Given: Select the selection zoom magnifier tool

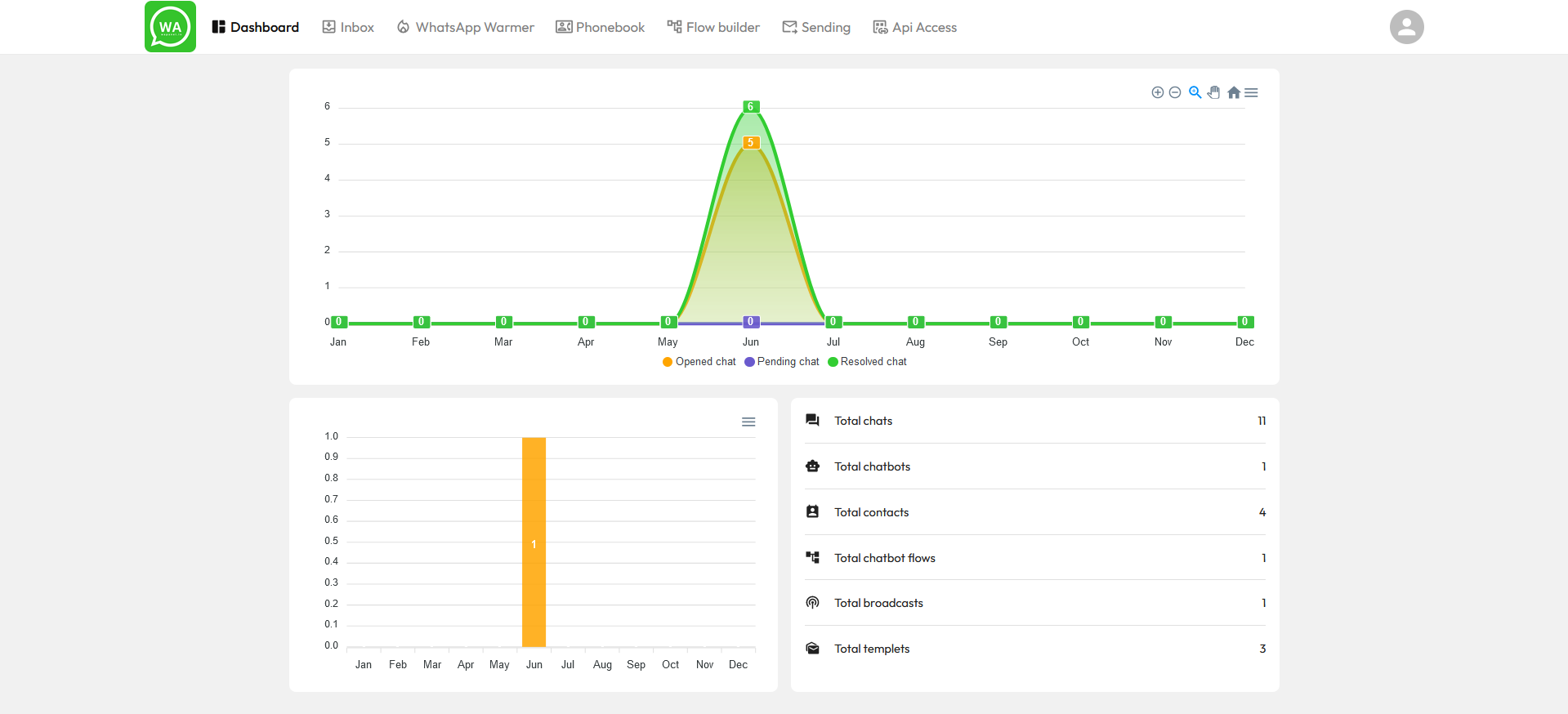Looking at the screenshot, I should pos(1195,92).
